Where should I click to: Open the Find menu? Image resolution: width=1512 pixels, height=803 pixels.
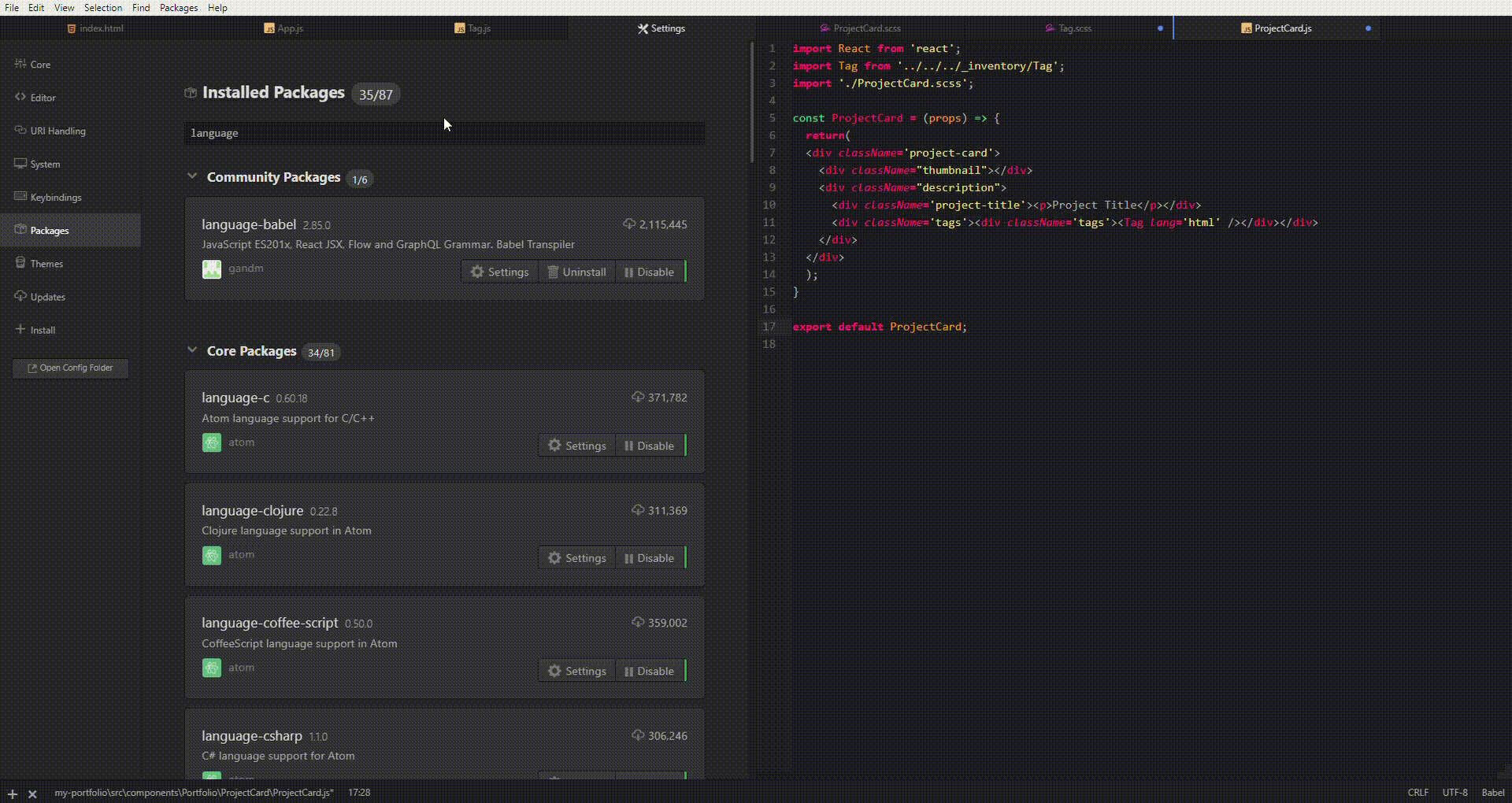pyautogui.click(x=141, y=8)
